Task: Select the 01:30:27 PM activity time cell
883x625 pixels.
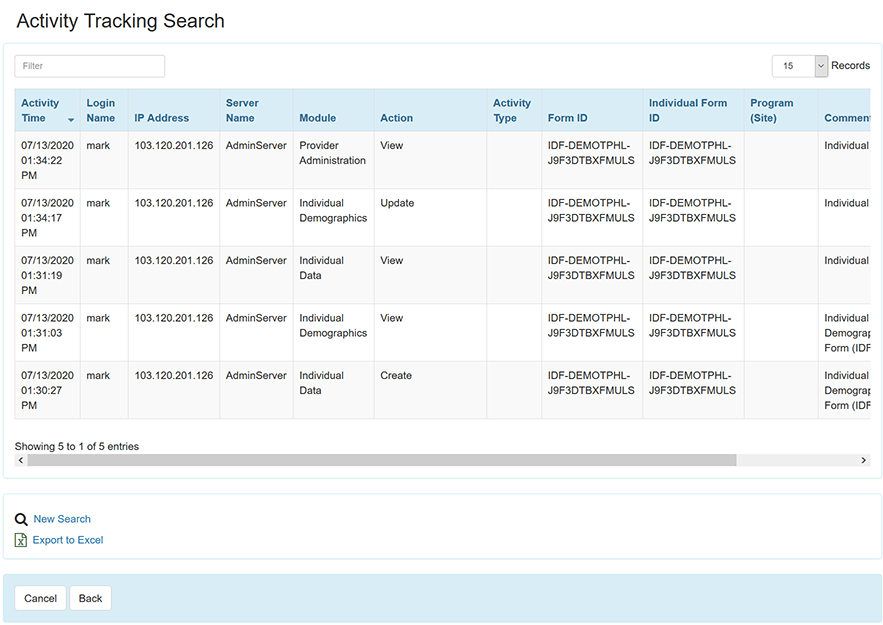Action: (47, 390)
